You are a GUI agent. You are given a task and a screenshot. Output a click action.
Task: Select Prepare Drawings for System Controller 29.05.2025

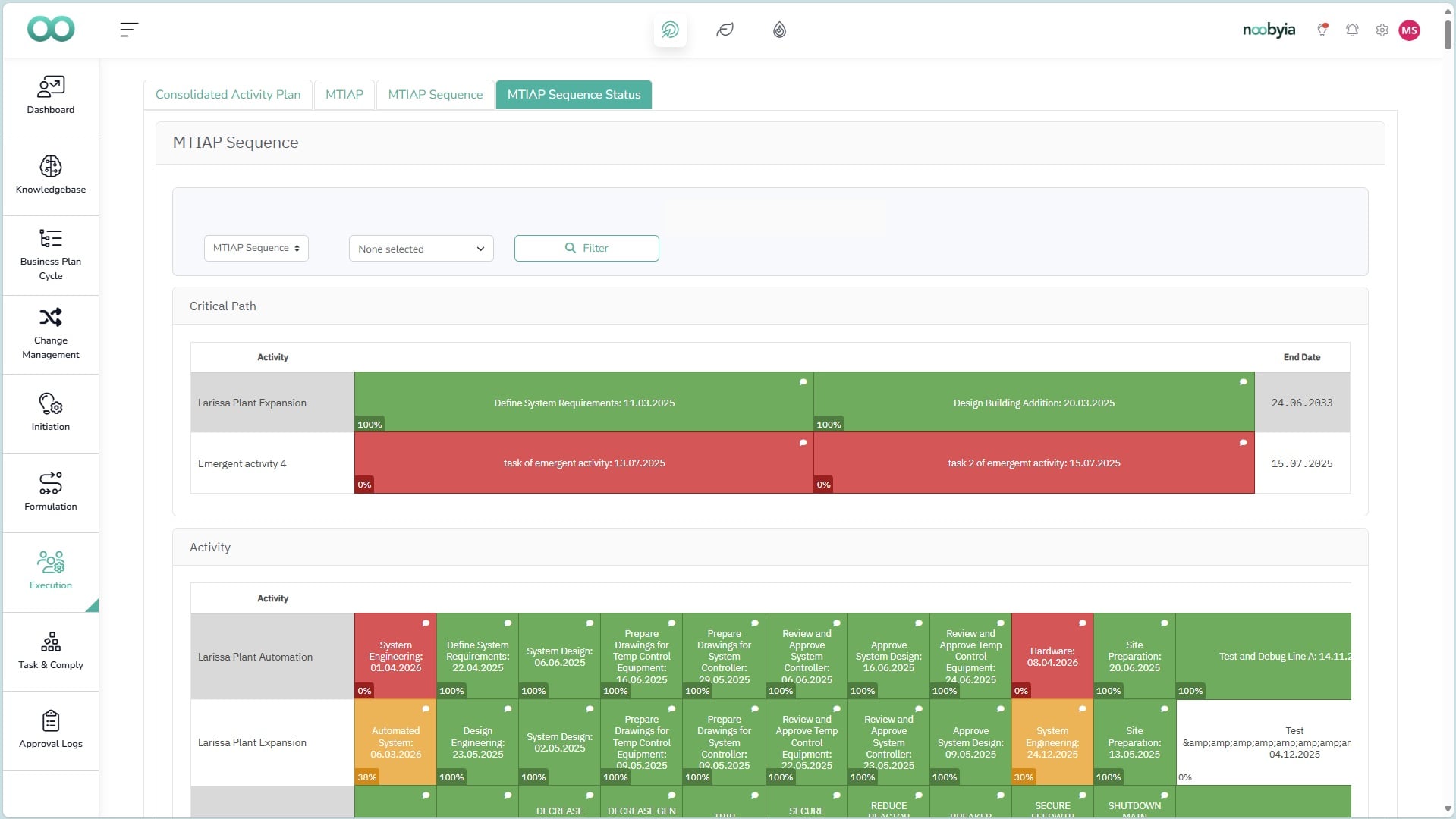724,657
